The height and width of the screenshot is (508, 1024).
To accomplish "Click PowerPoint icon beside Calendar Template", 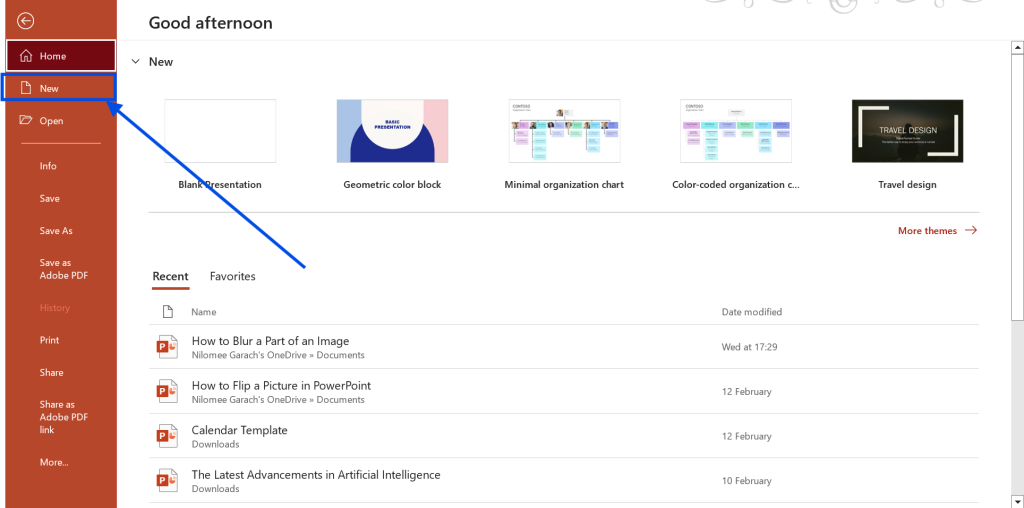I will click(x=166, y=436).
